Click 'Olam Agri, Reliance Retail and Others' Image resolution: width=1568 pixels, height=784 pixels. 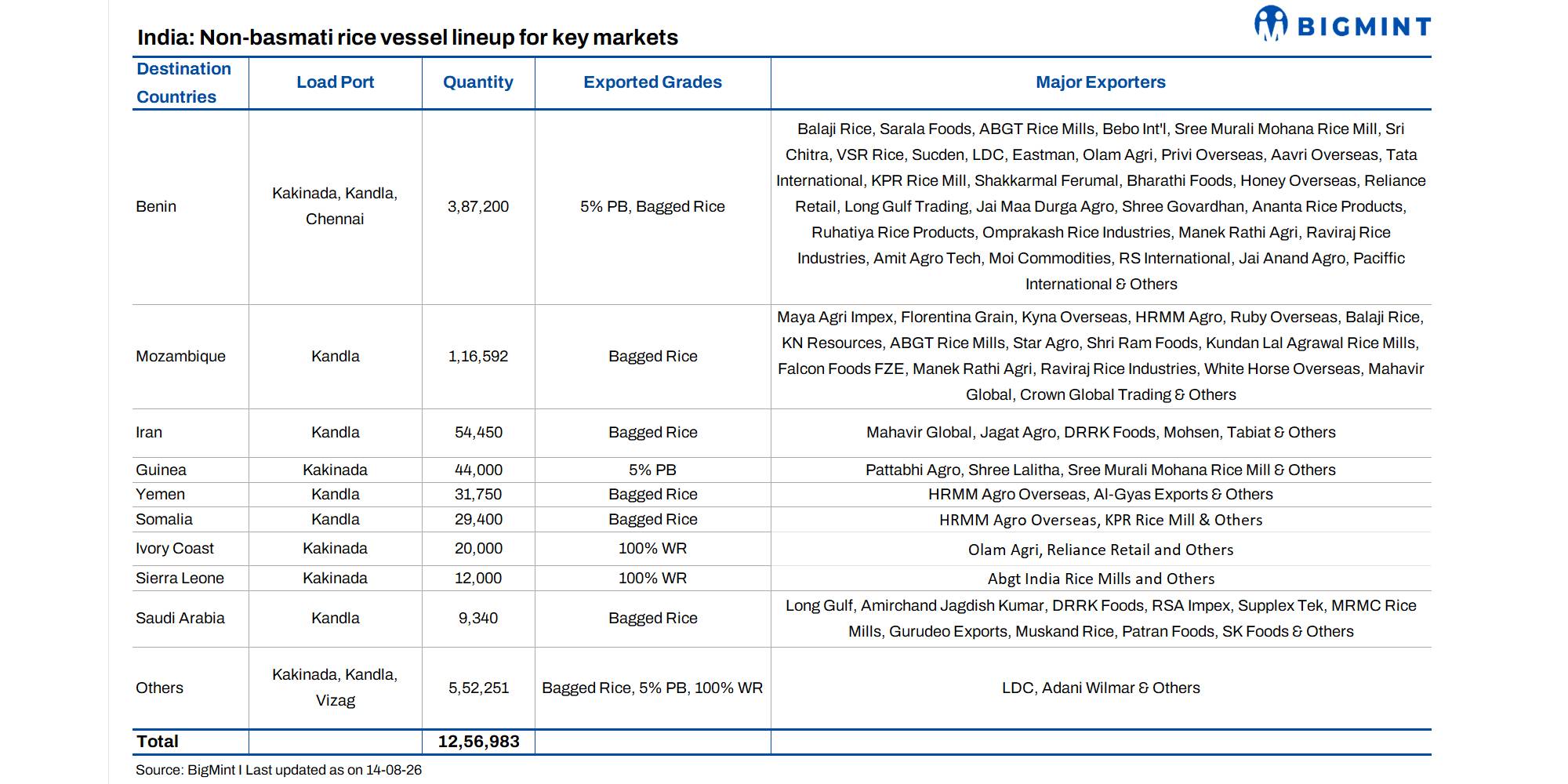[1101, 550]
